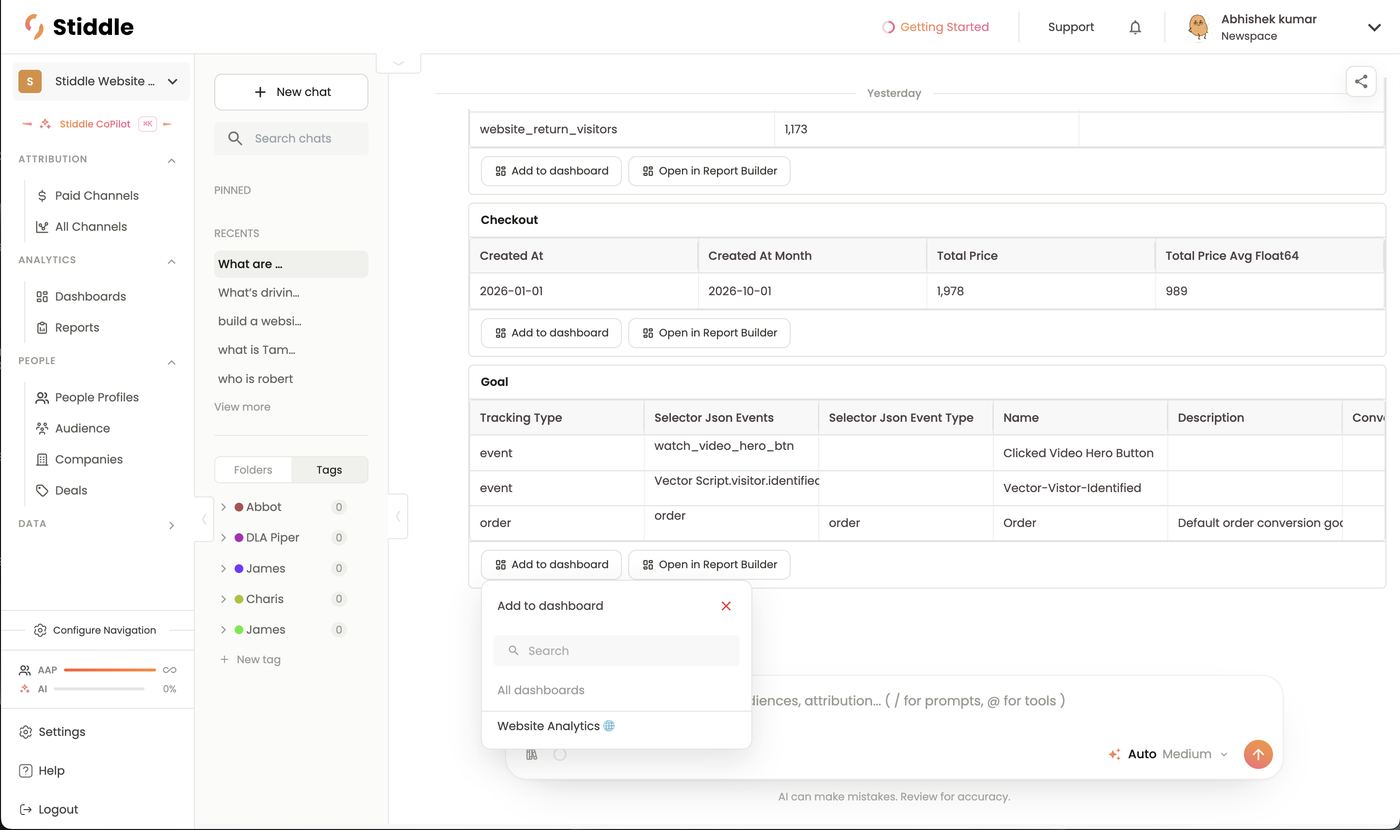Click the website_return_visitors cell
This screenshot has width=1400, height=830.
[621, 129]
